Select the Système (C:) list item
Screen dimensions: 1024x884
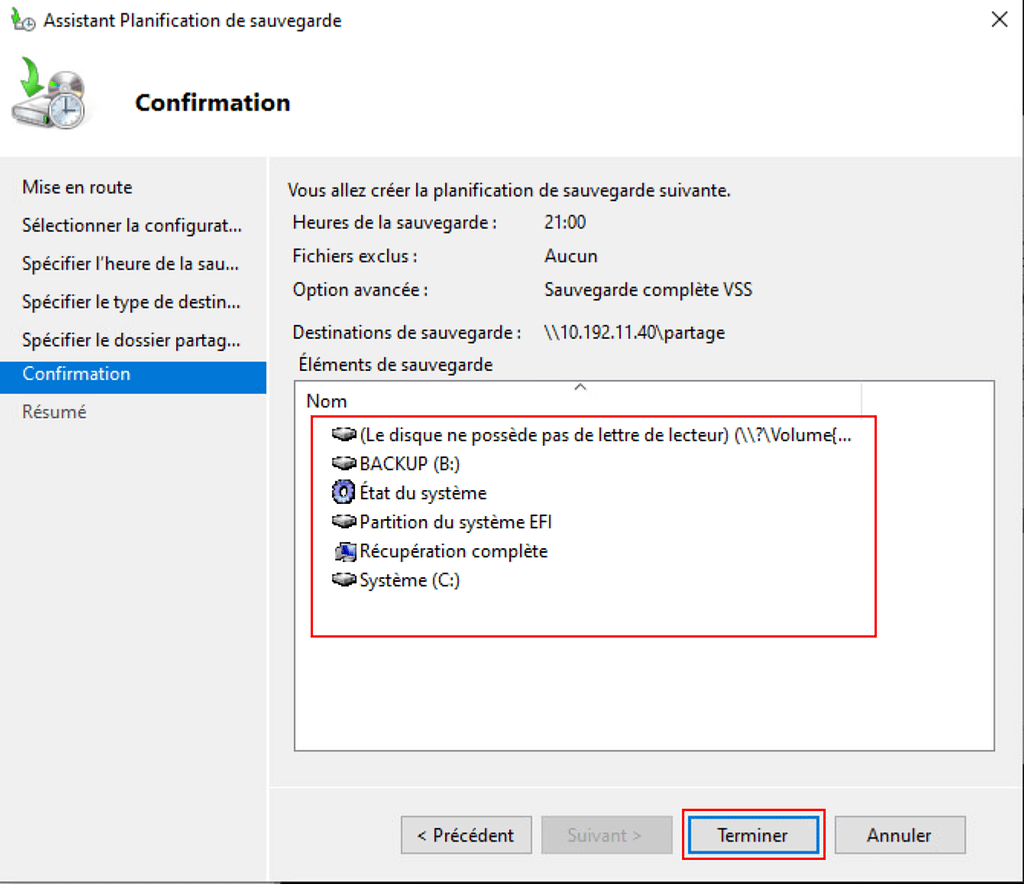(x=409, y=580)
